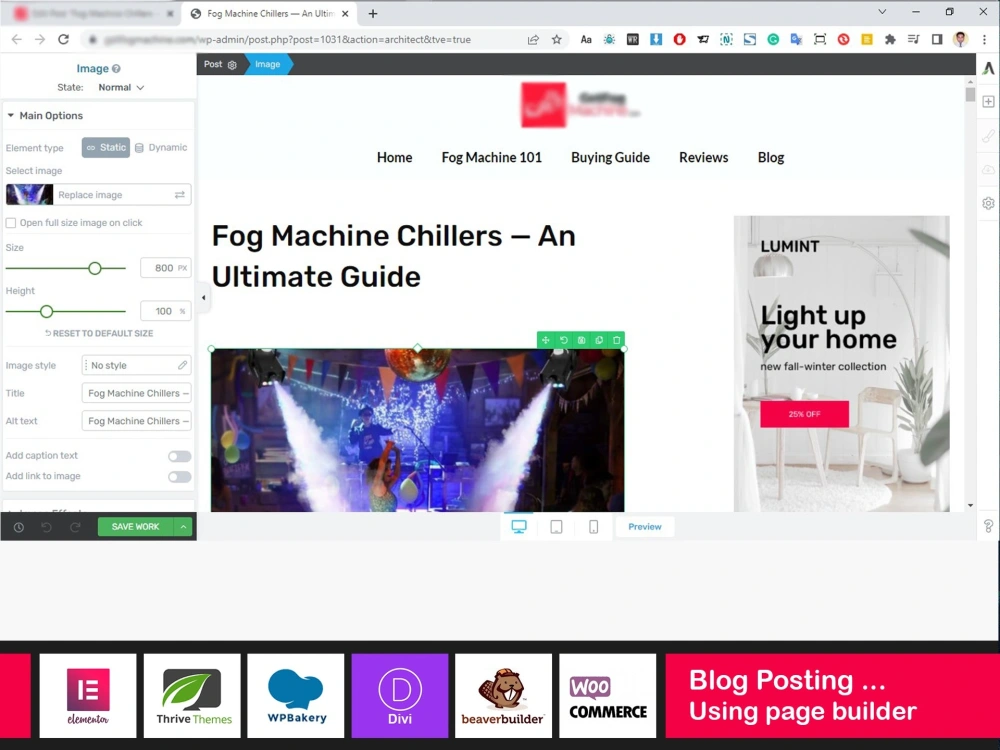Toggle Add link to image switch
The width and height of the screenshot is (1000, 750).
179,477
